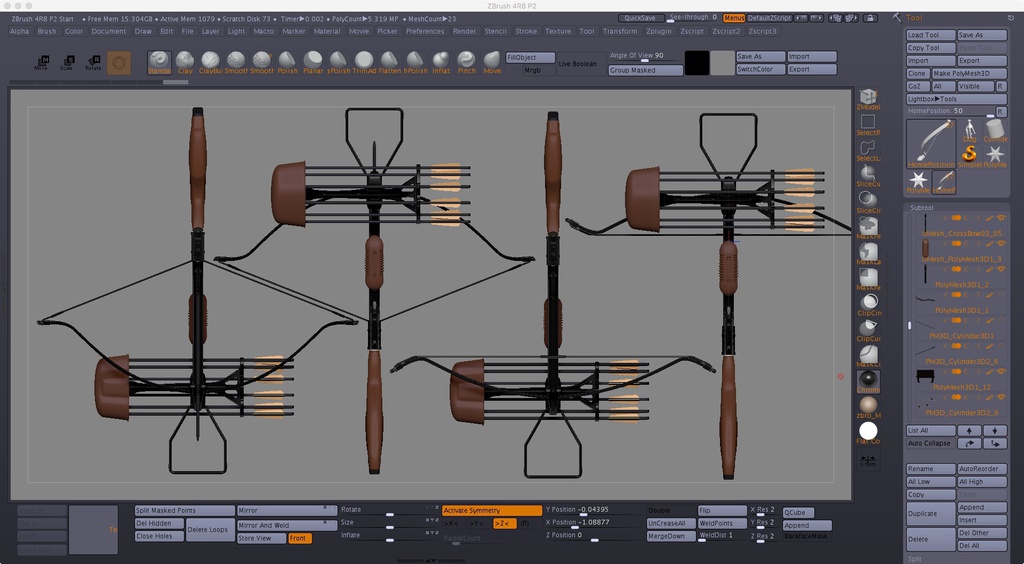Select the sPolish brush
Screen dimensions: 1024x564
(338, 63)
